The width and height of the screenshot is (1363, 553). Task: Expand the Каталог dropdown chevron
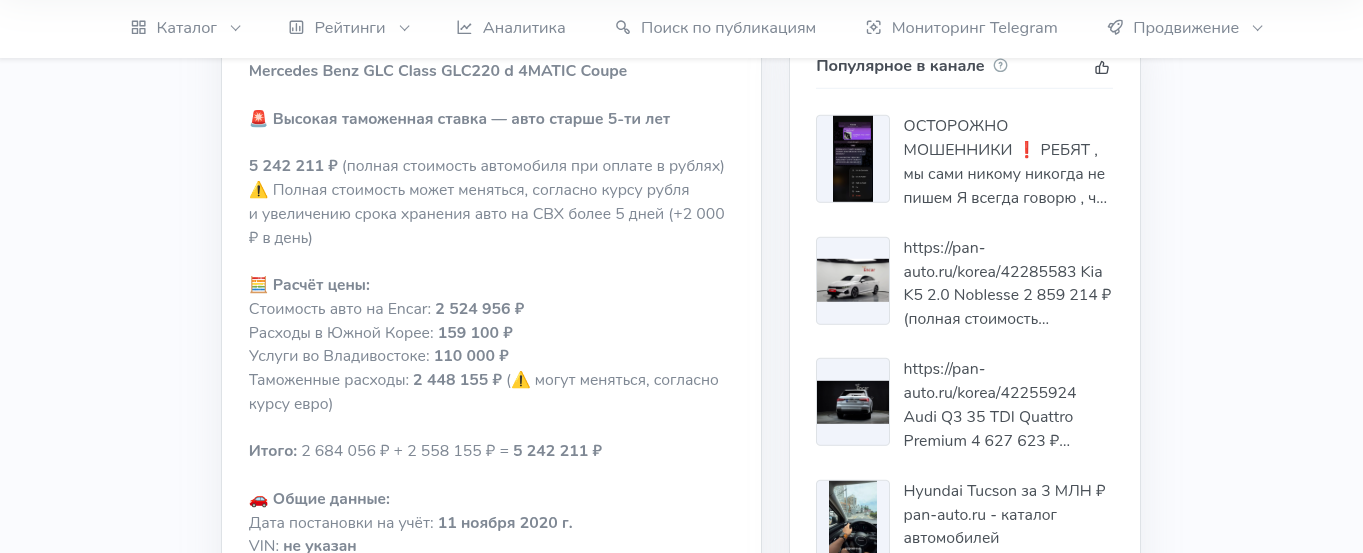(236, 28)
